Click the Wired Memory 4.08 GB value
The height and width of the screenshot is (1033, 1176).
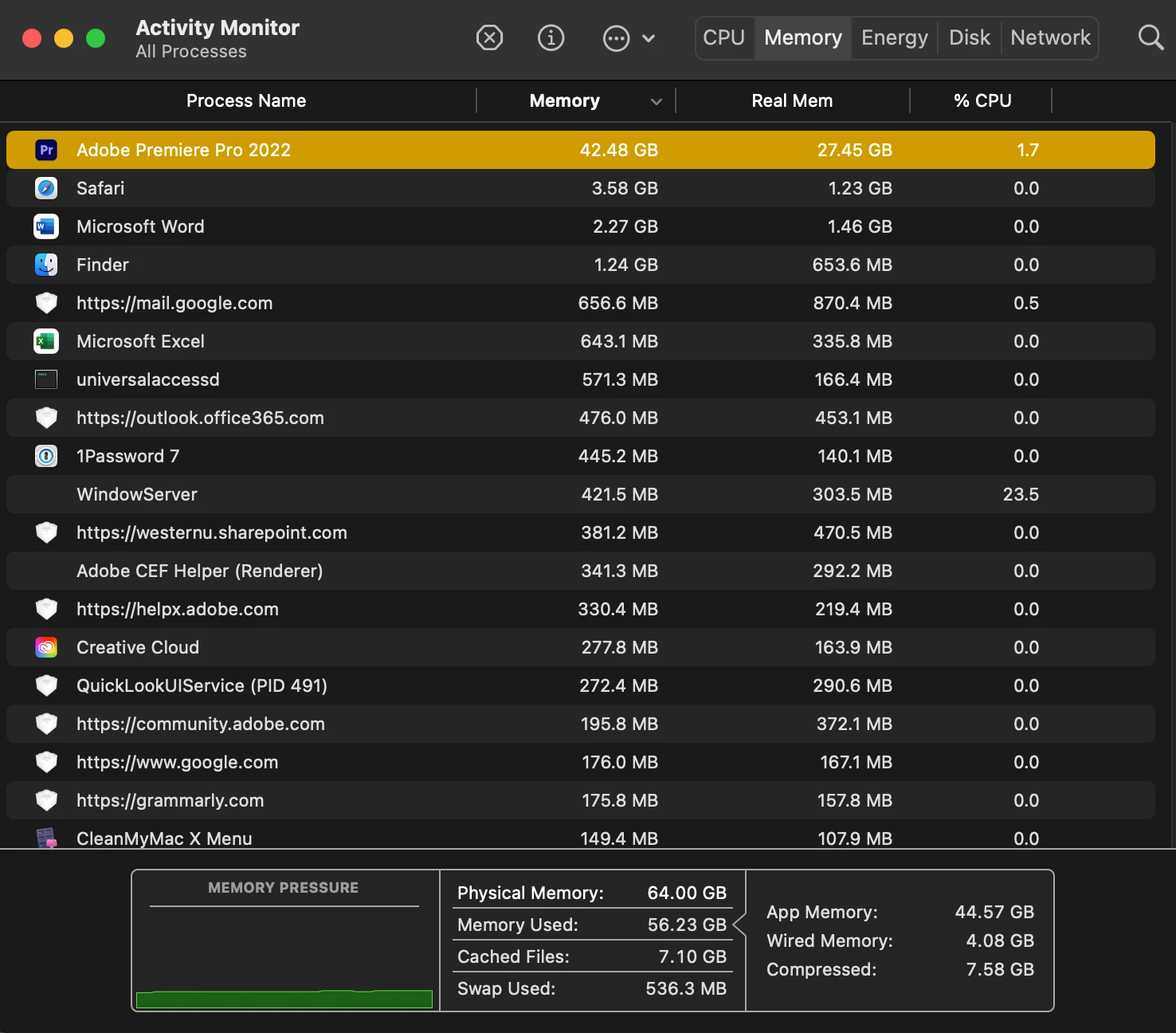click(1000, 941)
